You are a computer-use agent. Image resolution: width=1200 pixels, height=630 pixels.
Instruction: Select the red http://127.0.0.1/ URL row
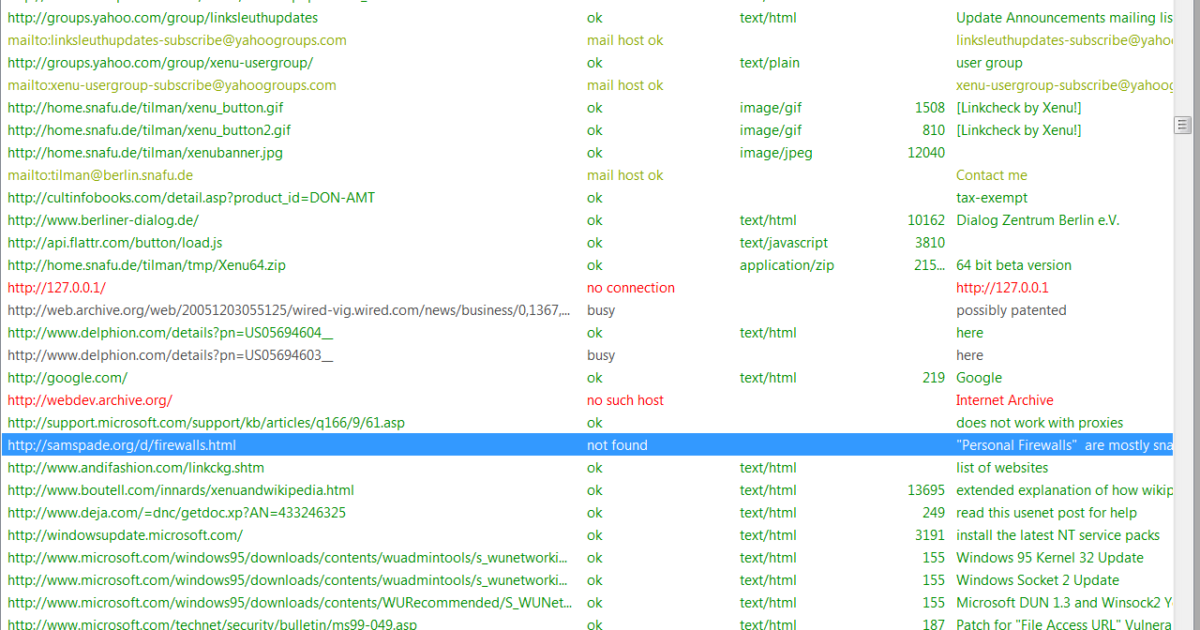(56, 288)
